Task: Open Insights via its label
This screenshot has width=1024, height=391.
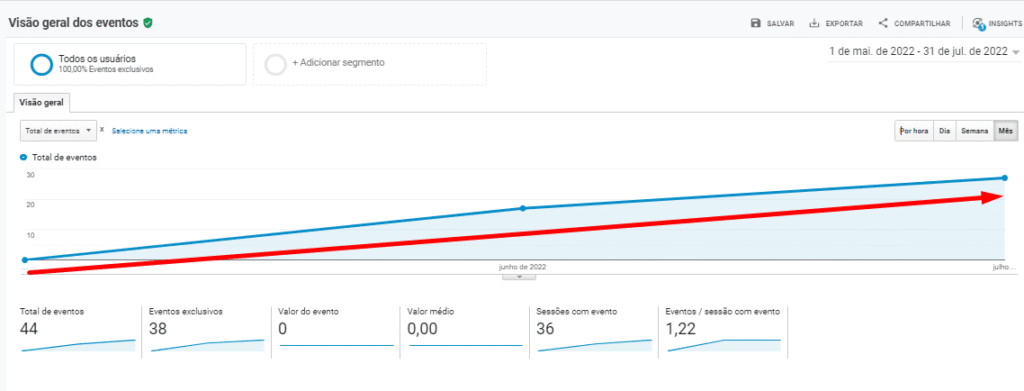Action: point(1005,23)
